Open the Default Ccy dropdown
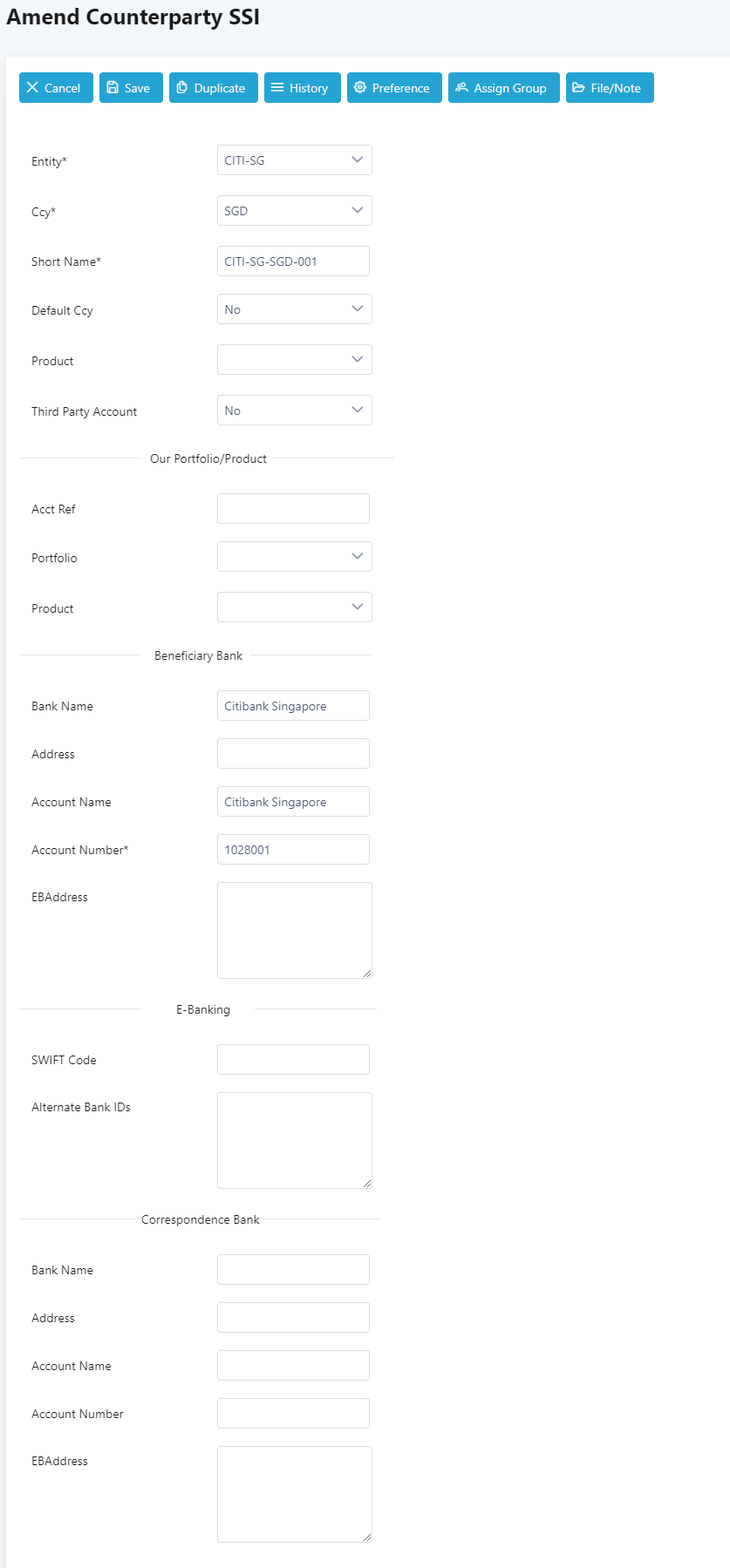Viewport: 730px width, 1568px height. (294, 309)
